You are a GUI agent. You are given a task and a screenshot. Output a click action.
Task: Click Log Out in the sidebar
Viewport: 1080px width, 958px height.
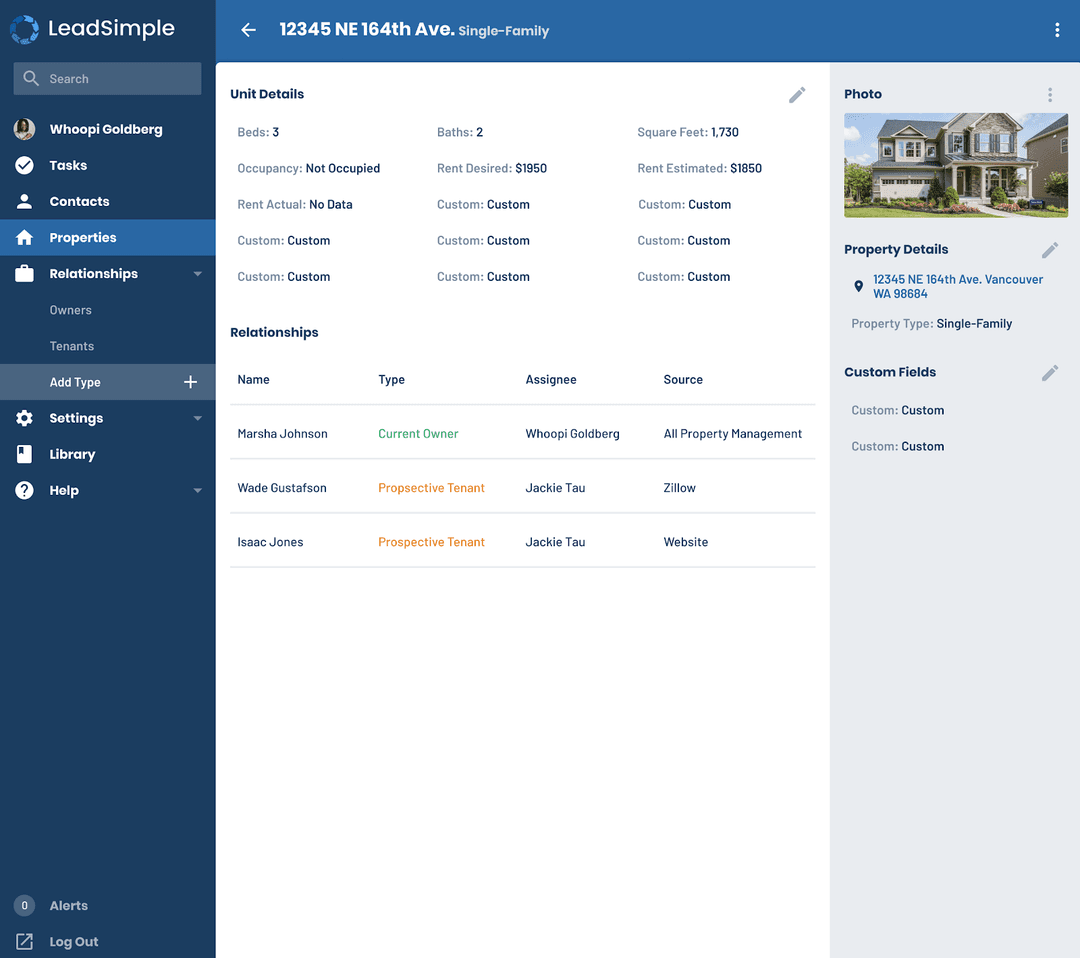pos(73,941)
